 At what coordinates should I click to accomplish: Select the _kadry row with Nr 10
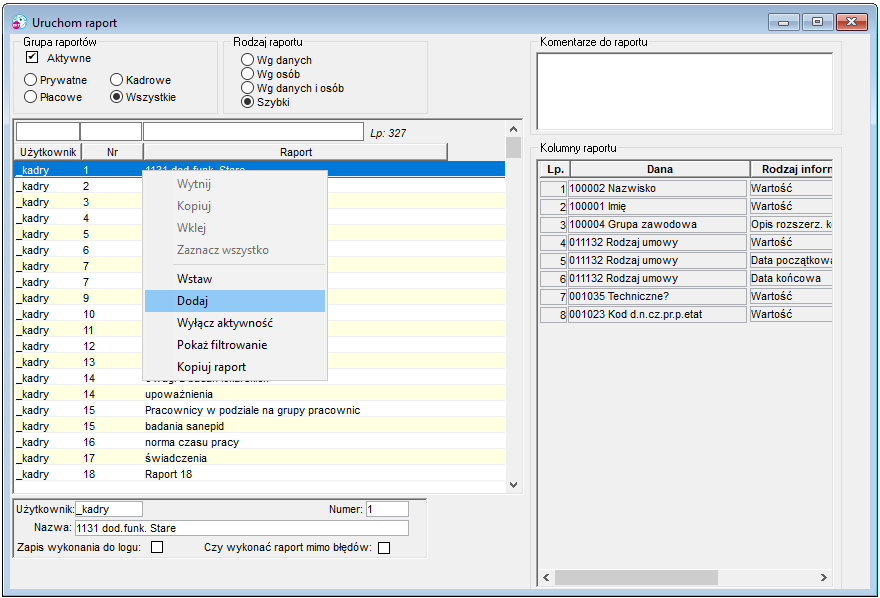(x=259, y=314)
